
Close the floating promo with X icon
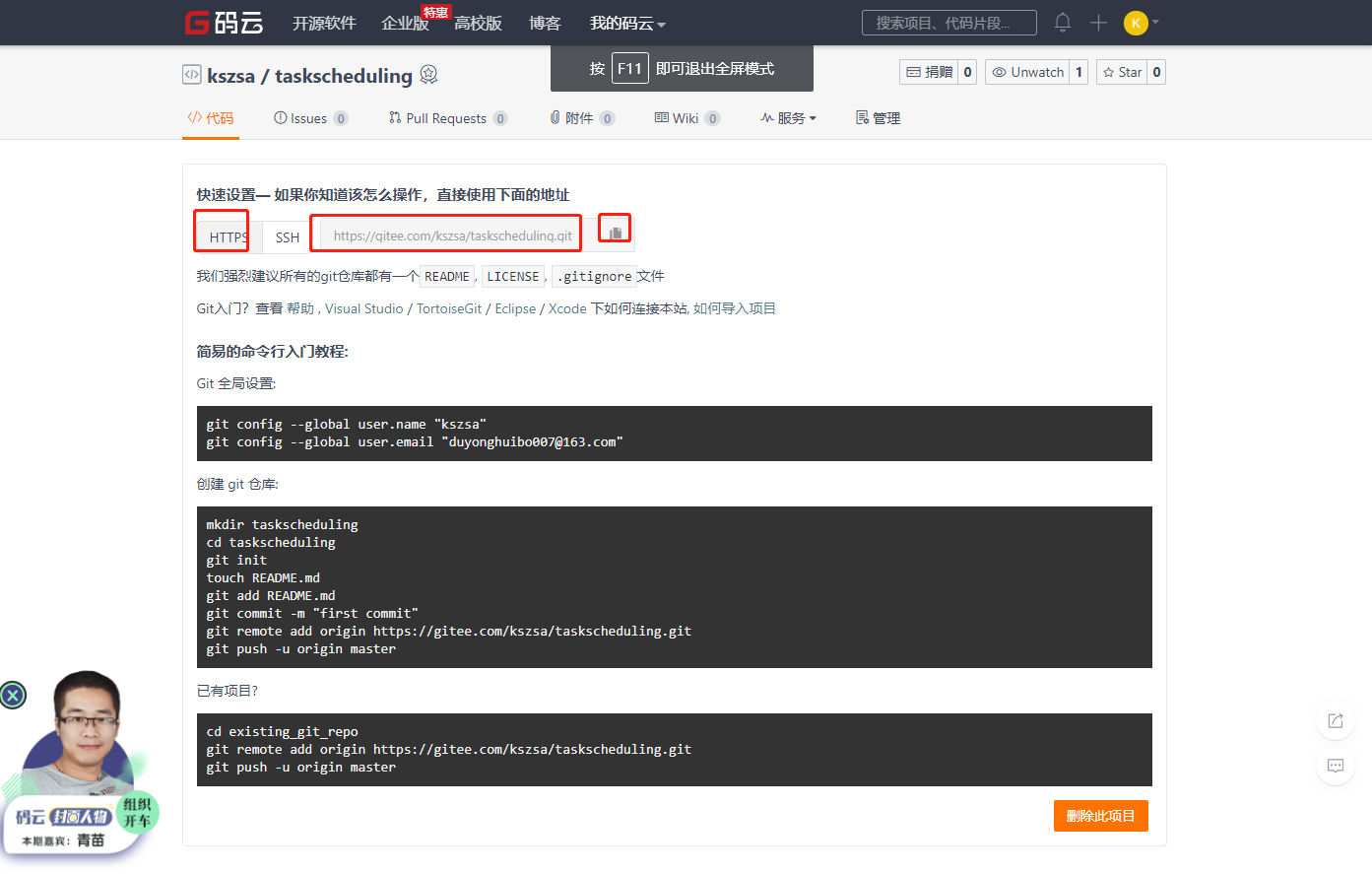[13, 696]
